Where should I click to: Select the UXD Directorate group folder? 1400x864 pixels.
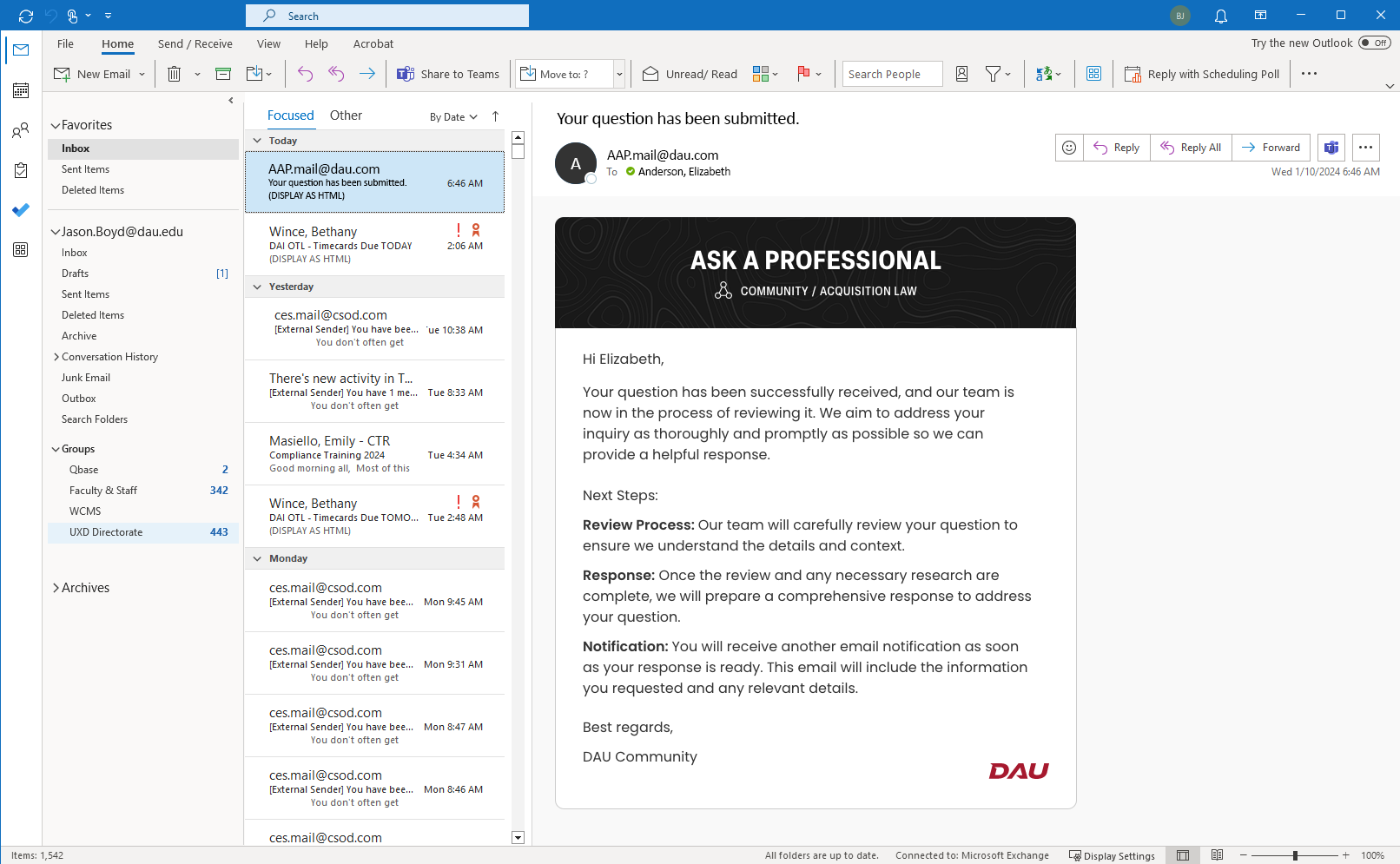point(143,532)
